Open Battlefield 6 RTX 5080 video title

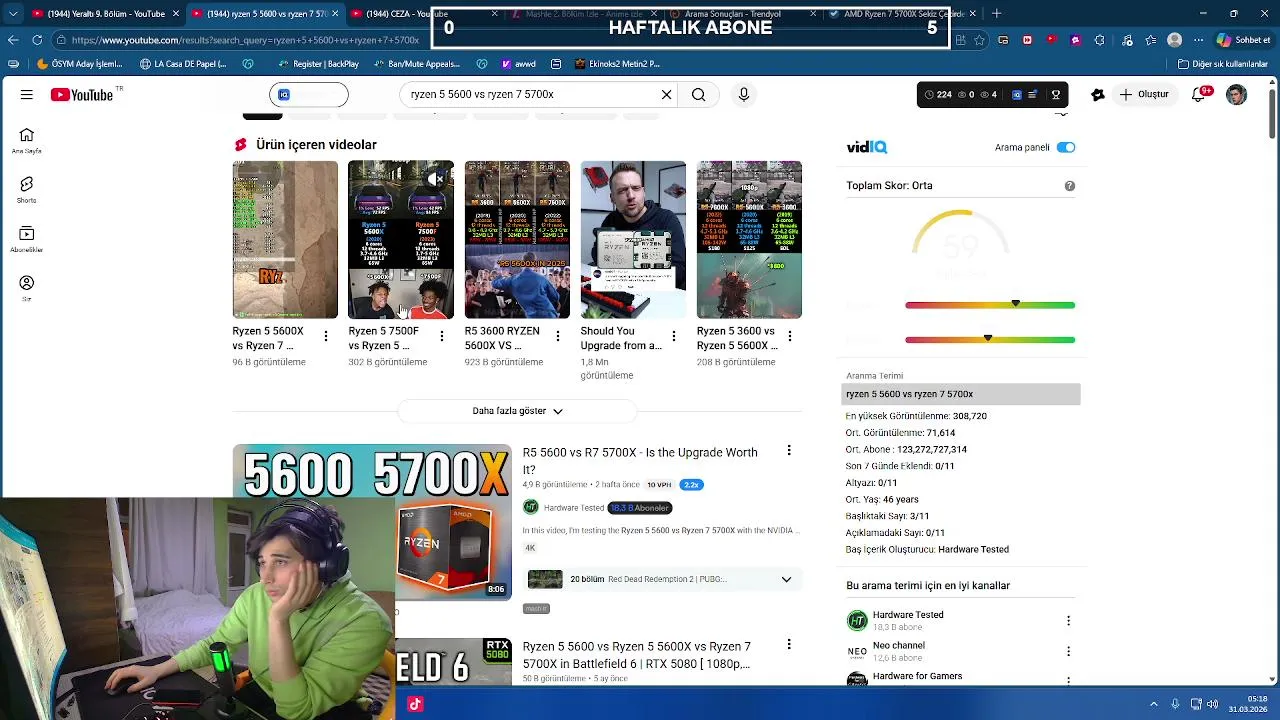pos(636,655)
